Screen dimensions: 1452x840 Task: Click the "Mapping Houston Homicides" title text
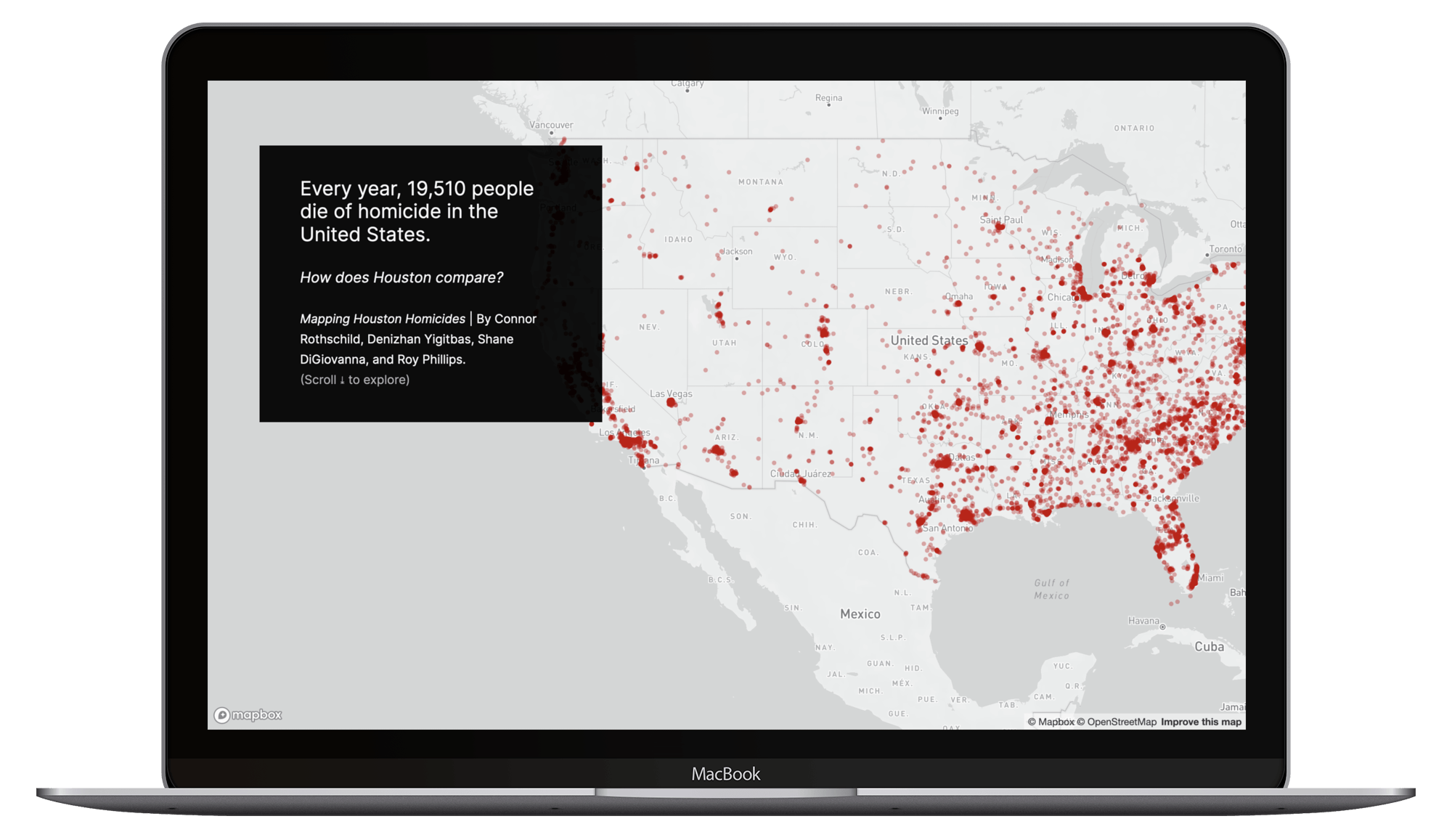point(383,319)
